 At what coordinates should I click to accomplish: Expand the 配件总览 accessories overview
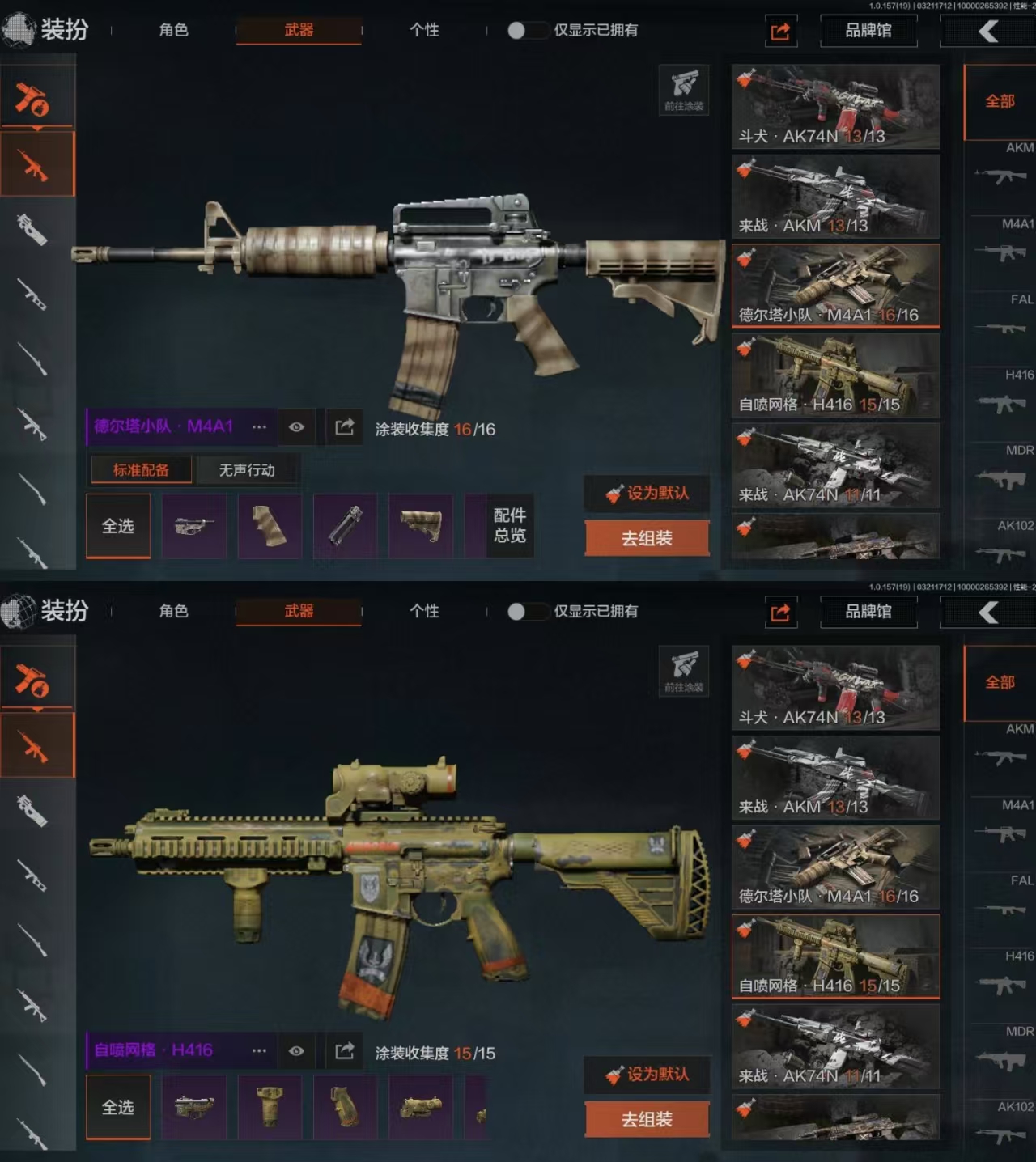click(510, 526)
